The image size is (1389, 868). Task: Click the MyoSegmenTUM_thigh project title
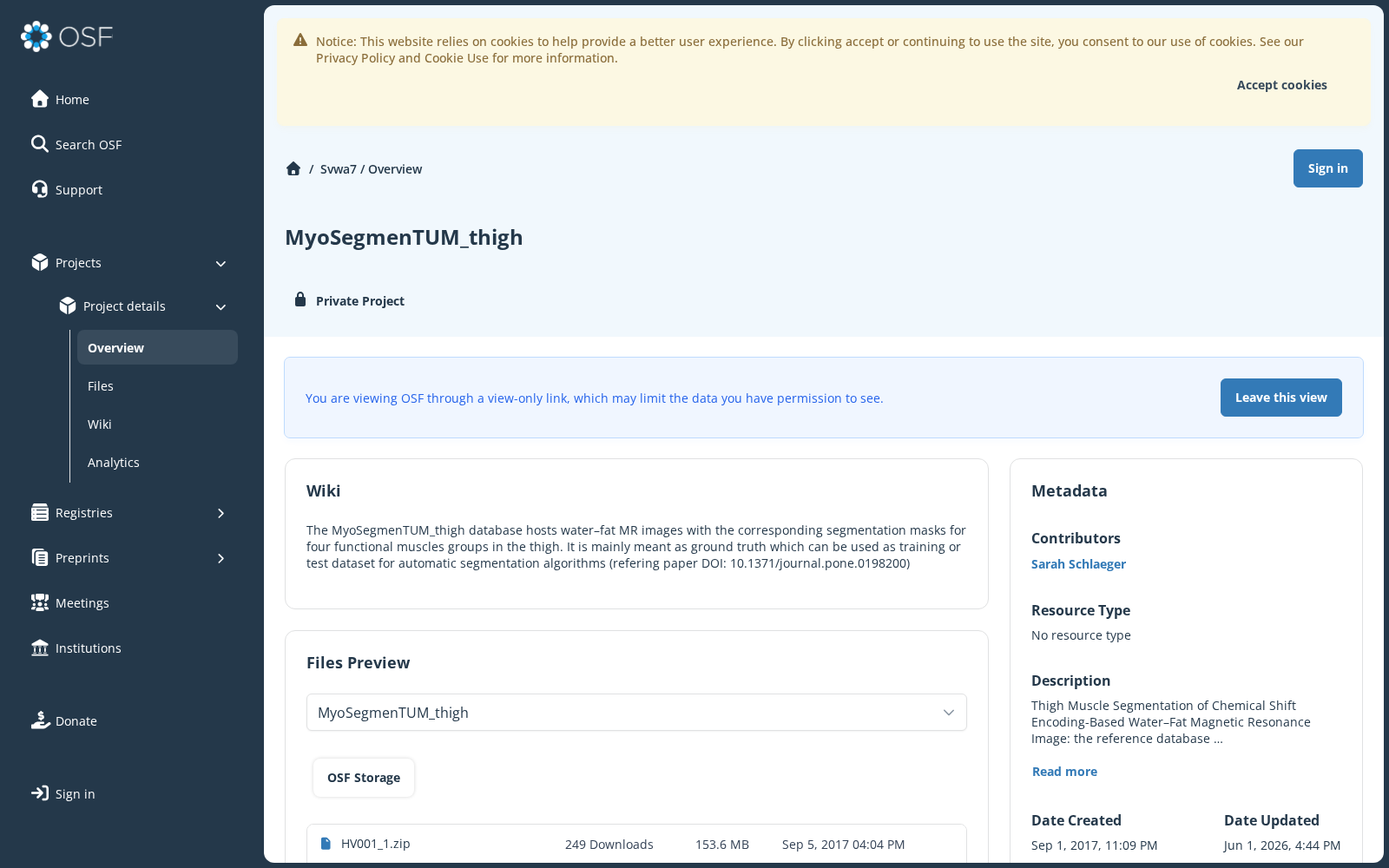(x=404, y=238)
